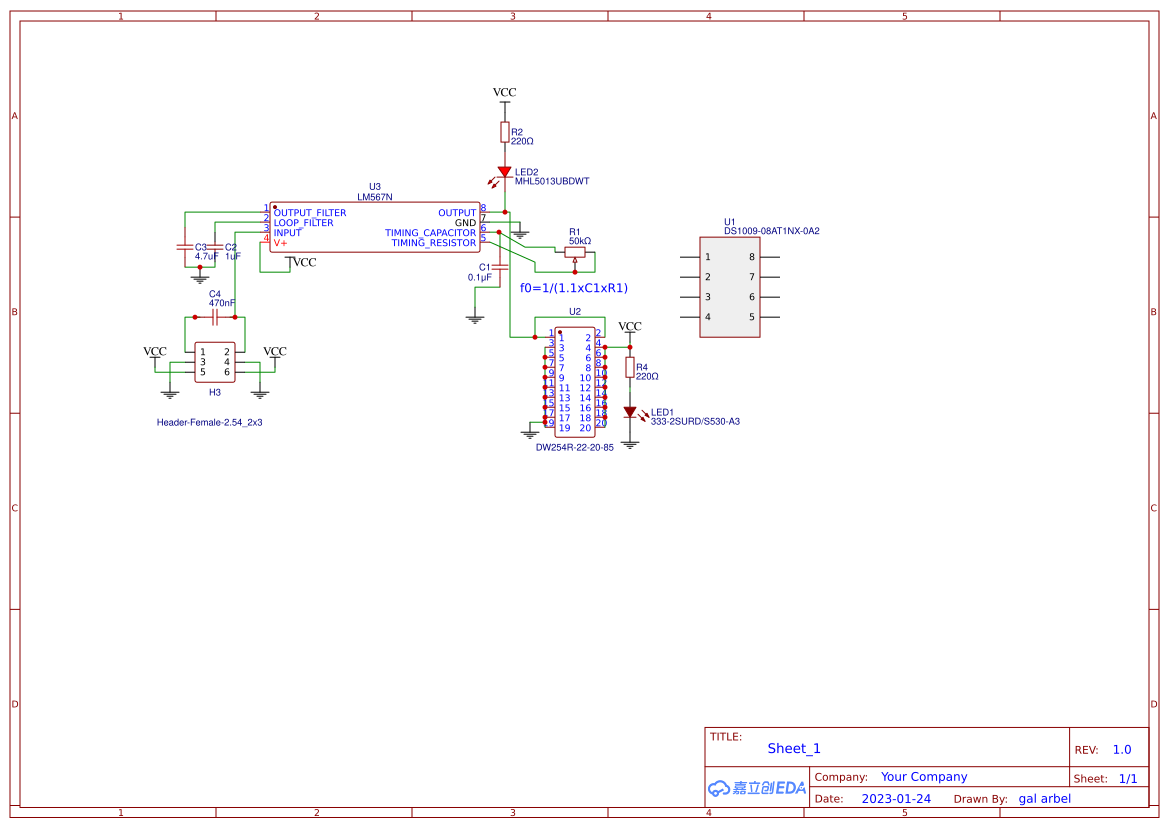Viewport: 1169px width, 828px height.
Task: Select the R2 resistor symbol under top VCC
Action: tap(505, 133)
